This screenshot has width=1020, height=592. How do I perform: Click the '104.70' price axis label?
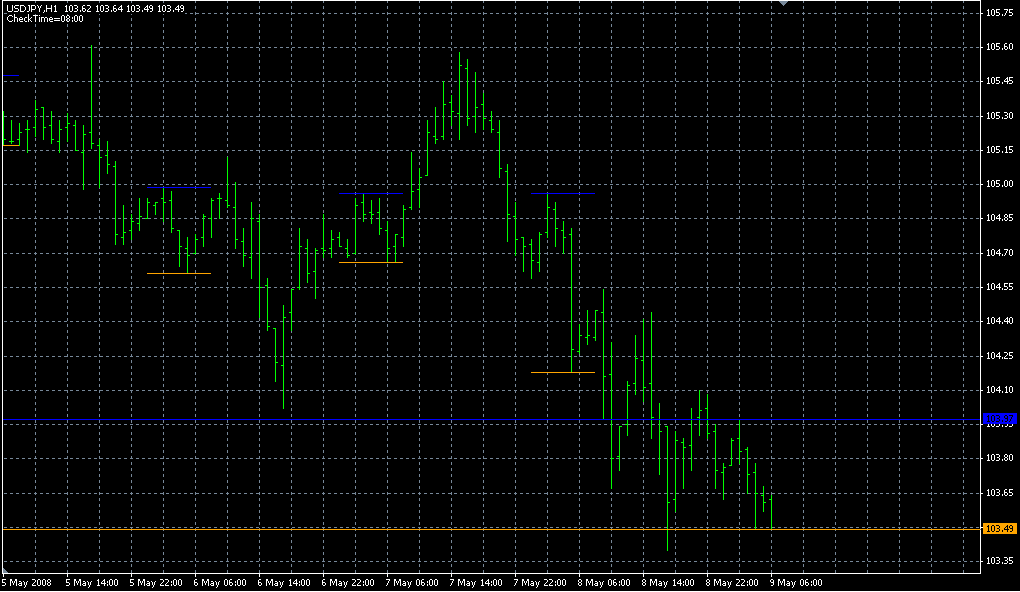[x=1000, y=252]
